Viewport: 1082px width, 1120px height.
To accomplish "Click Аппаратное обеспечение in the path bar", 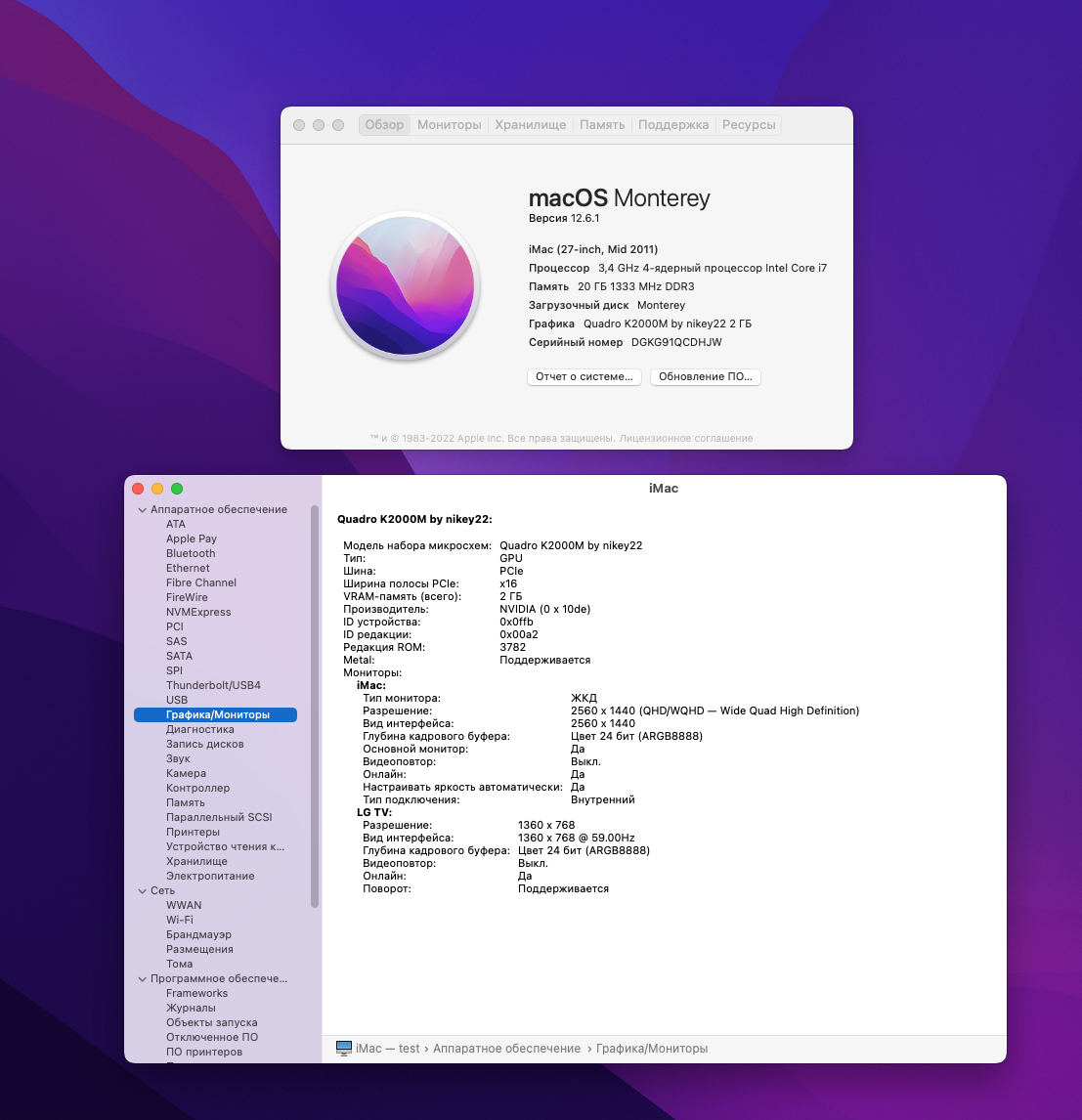I will (x=506, y=1049).
